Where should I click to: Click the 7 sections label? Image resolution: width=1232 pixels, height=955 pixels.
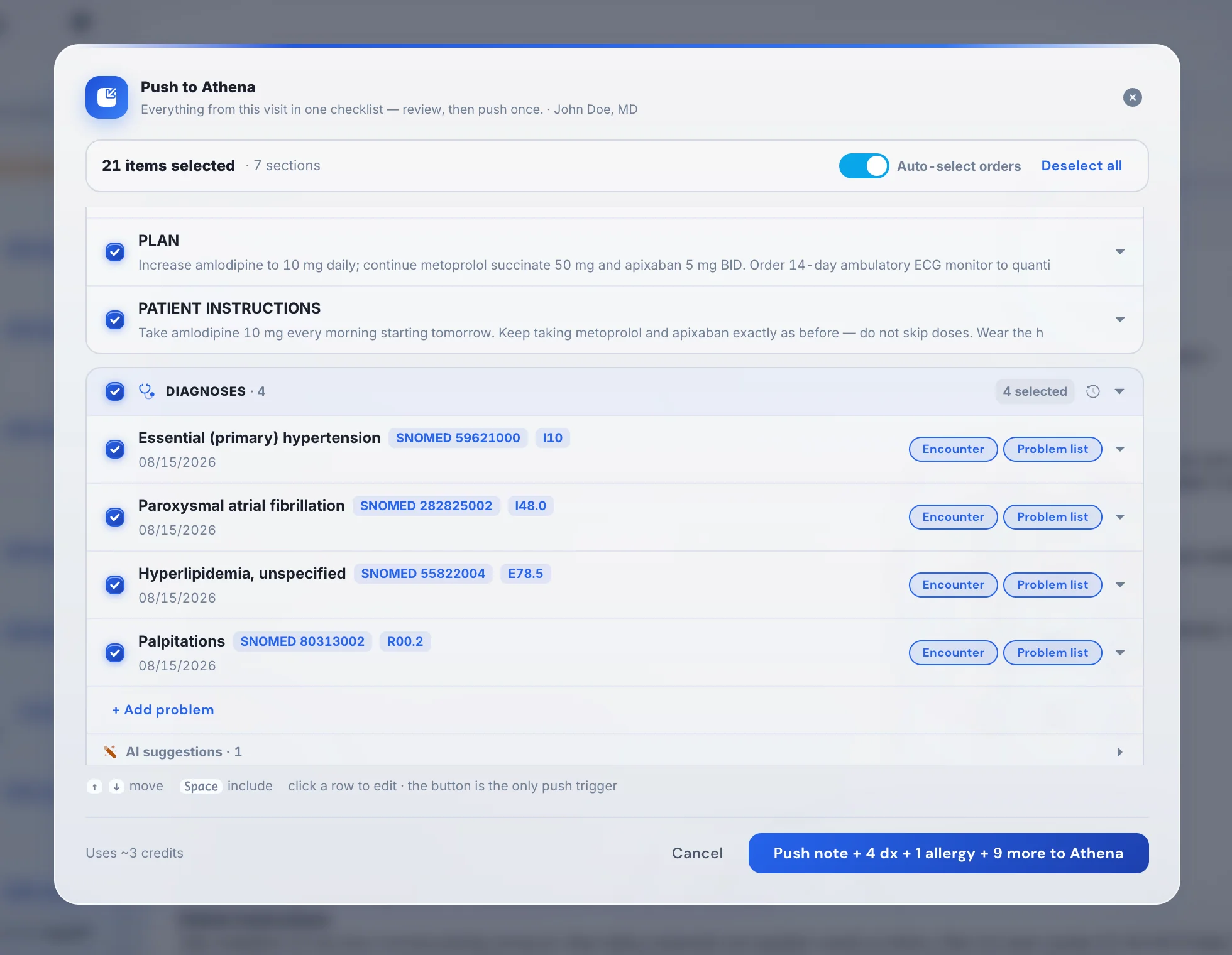287,166
